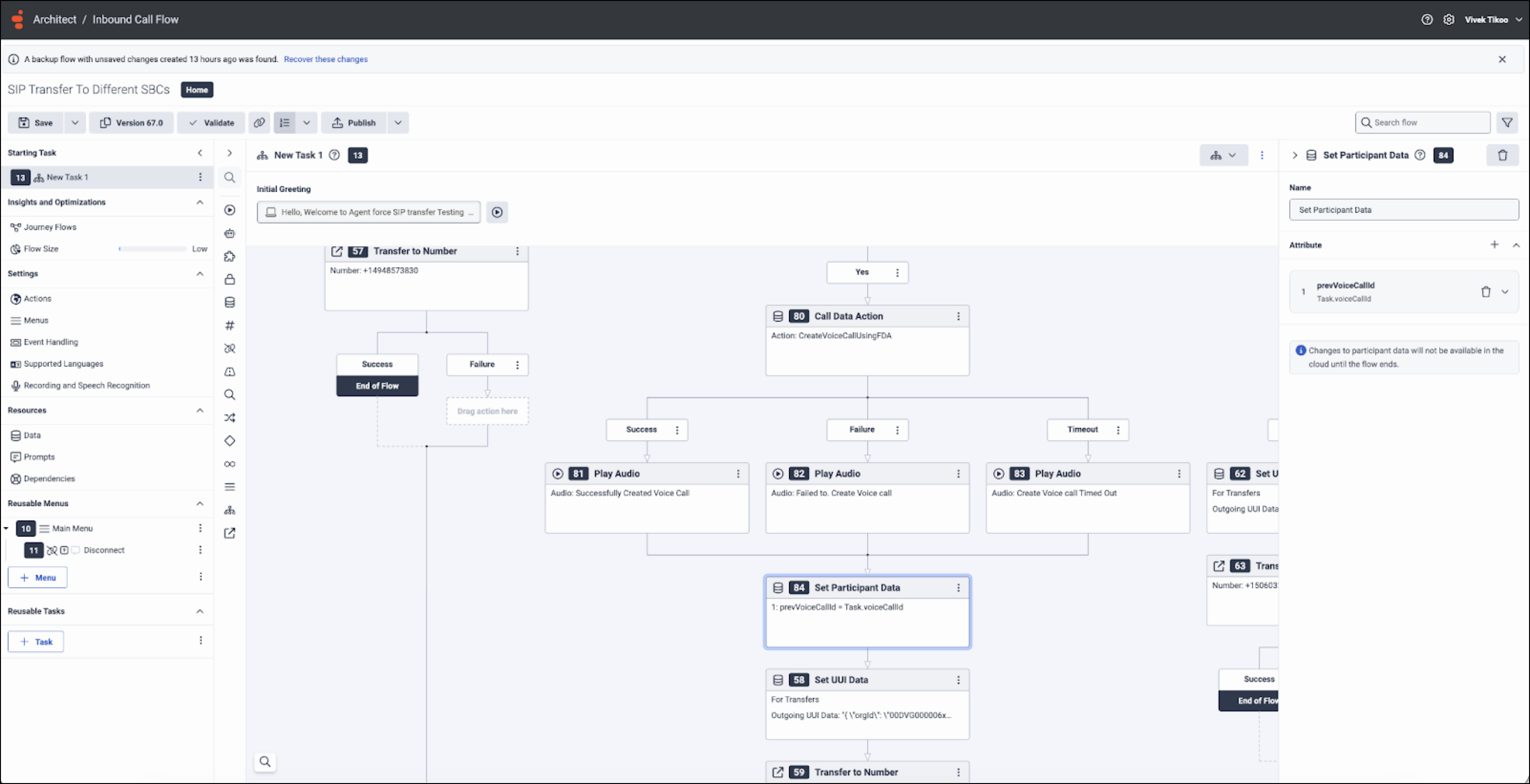Select the database toolbox icon
The height and width of the screenshot is (784, 1530).
point(229,302)
